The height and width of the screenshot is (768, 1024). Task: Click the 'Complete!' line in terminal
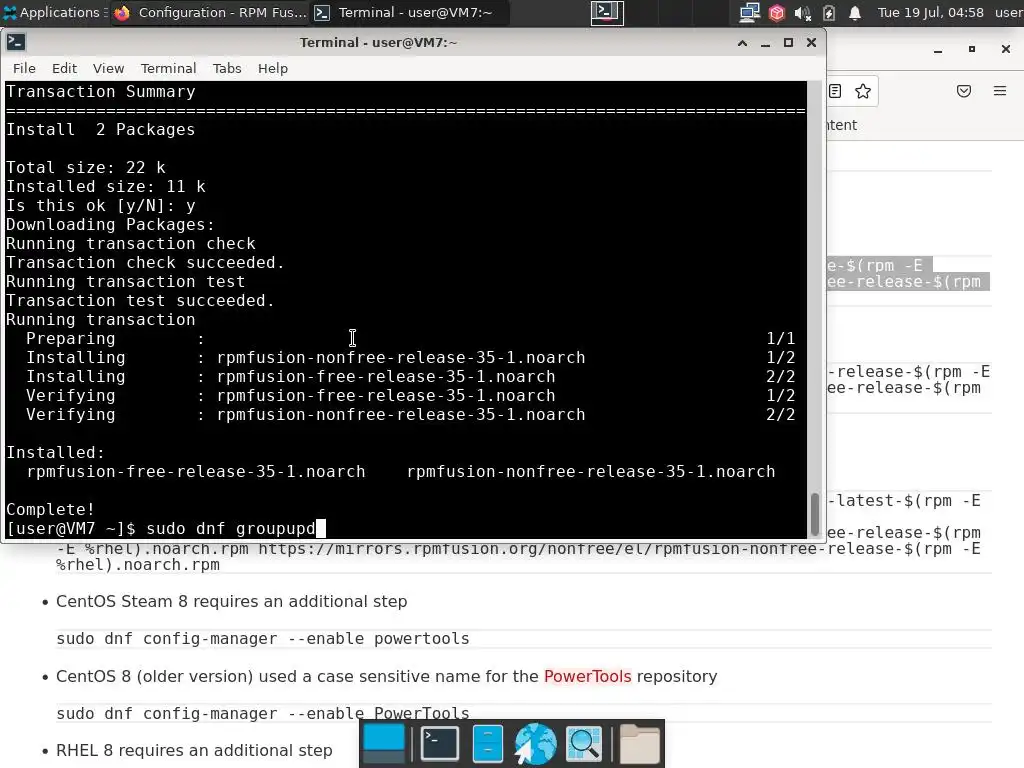50,509
